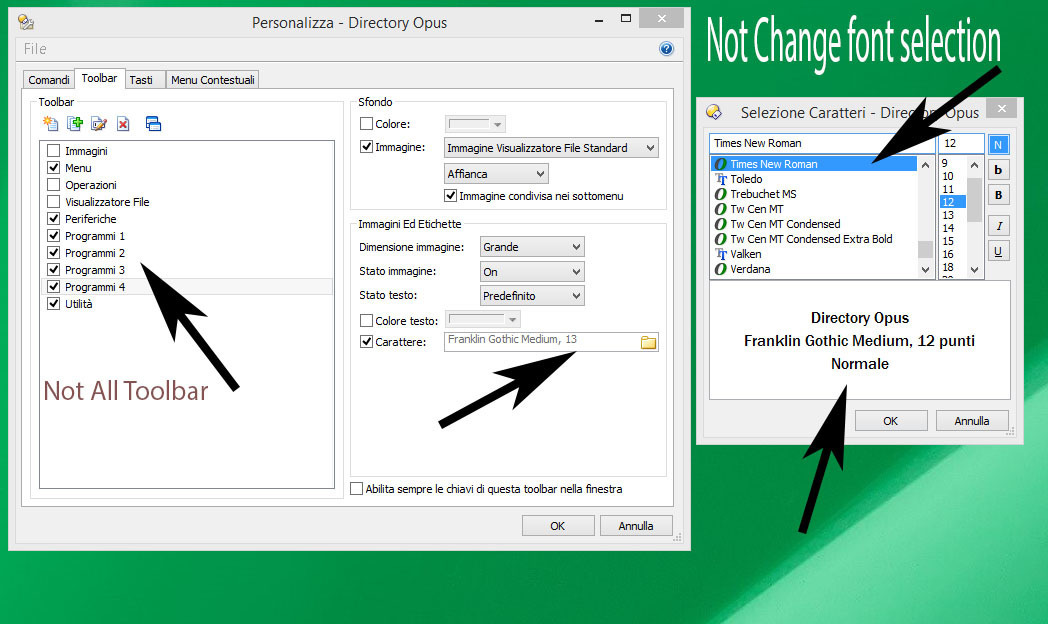This screenshot has width=1048, height=624.
Task: Open the Affianca dropdown
Action: coord(496,174)
